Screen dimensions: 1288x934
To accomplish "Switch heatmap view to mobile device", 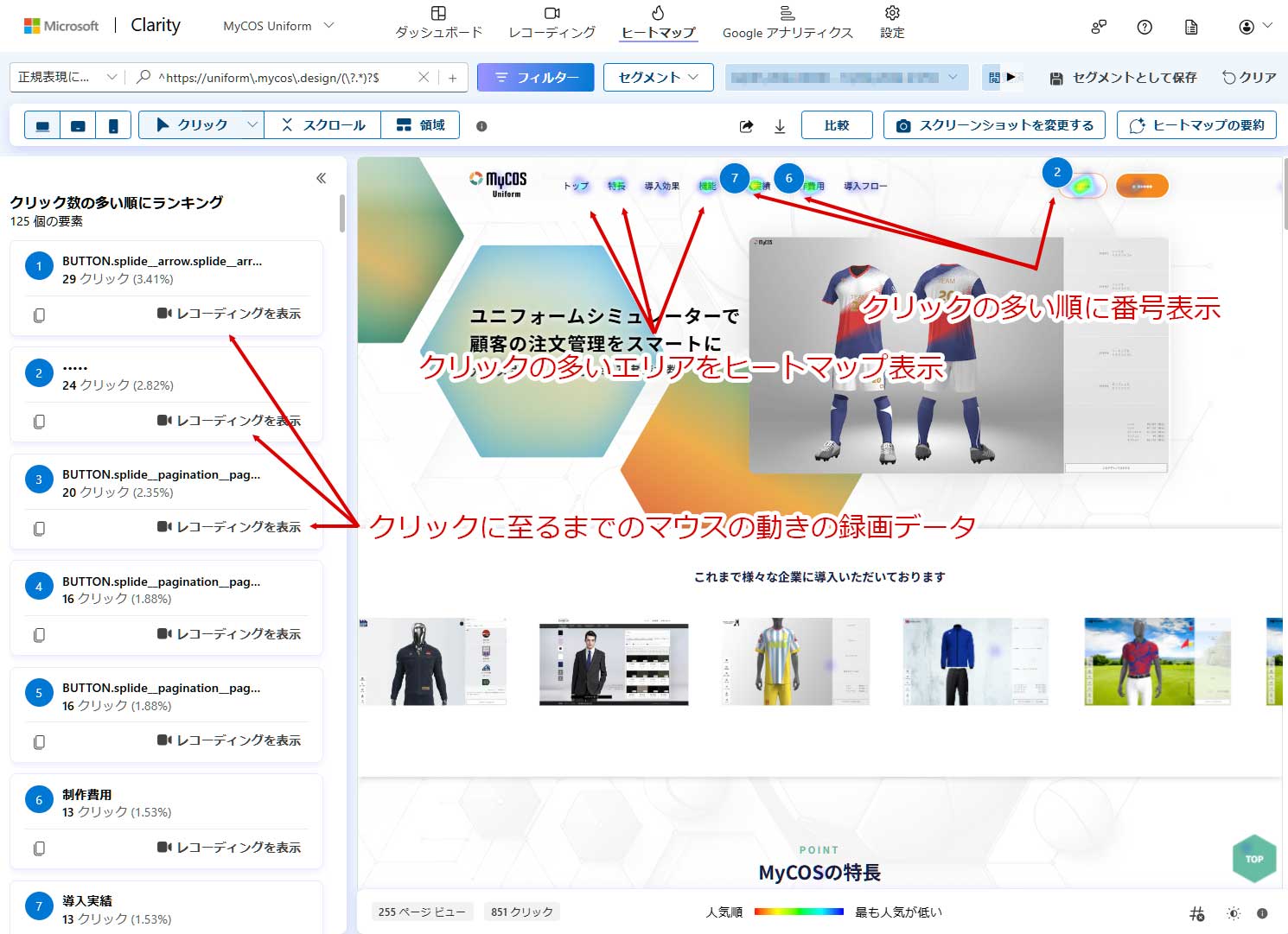I will coord(113,125).
